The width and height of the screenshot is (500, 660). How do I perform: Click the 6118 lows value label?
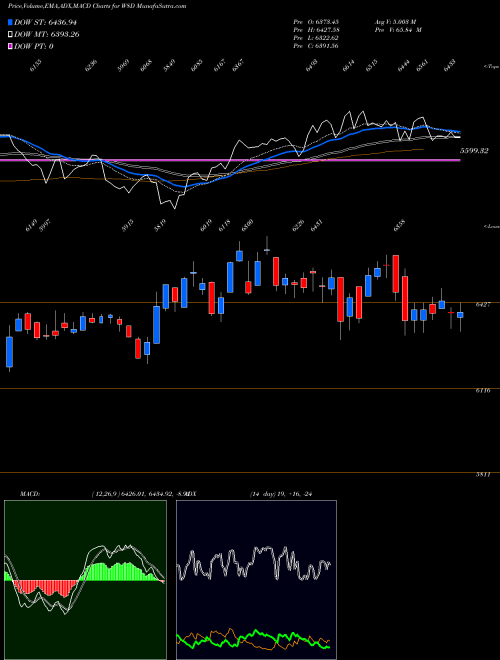(x=225, y=226)
